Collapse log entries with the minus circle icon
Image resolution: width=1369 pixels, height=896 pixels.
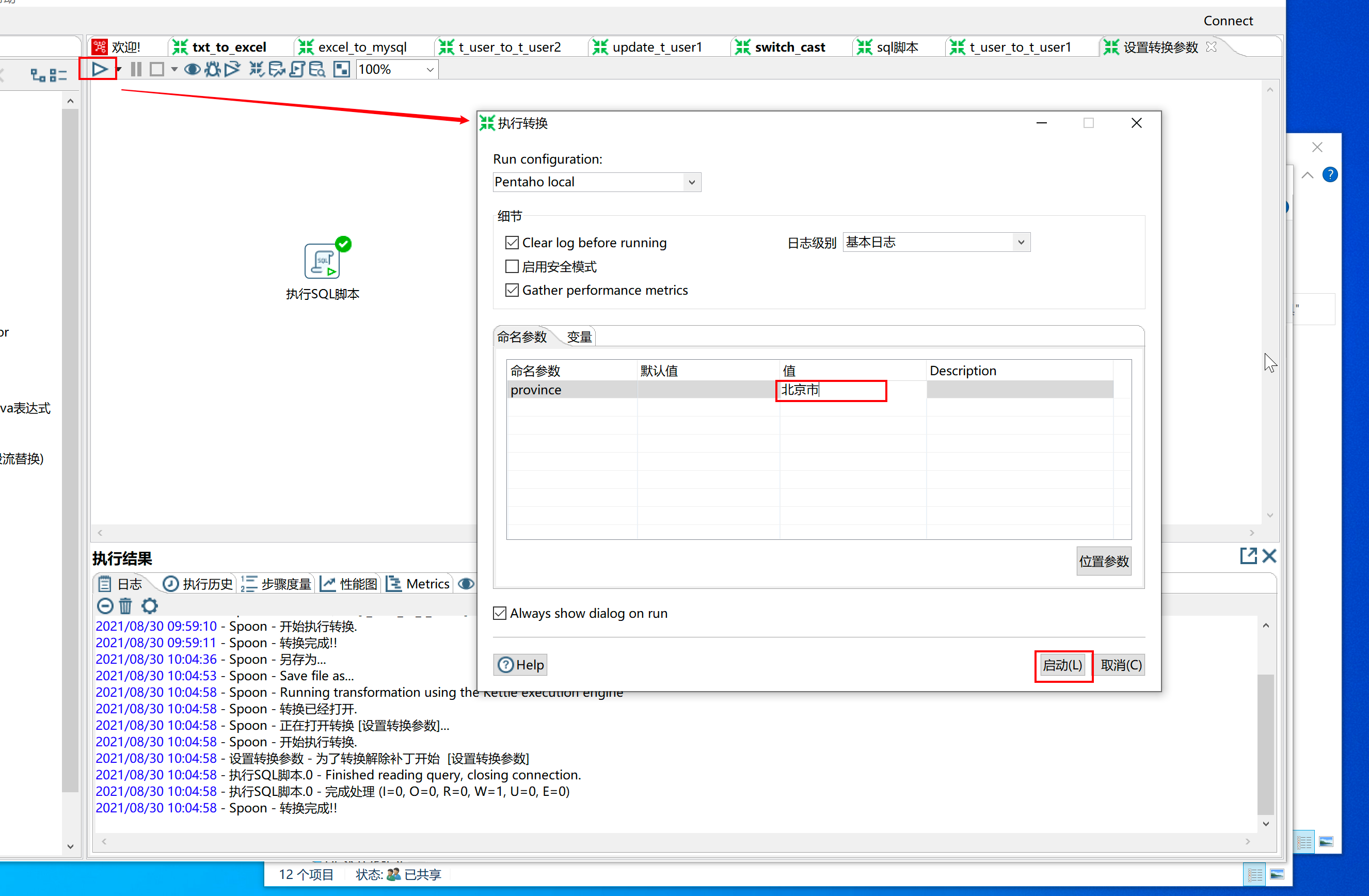click(105, 605)
